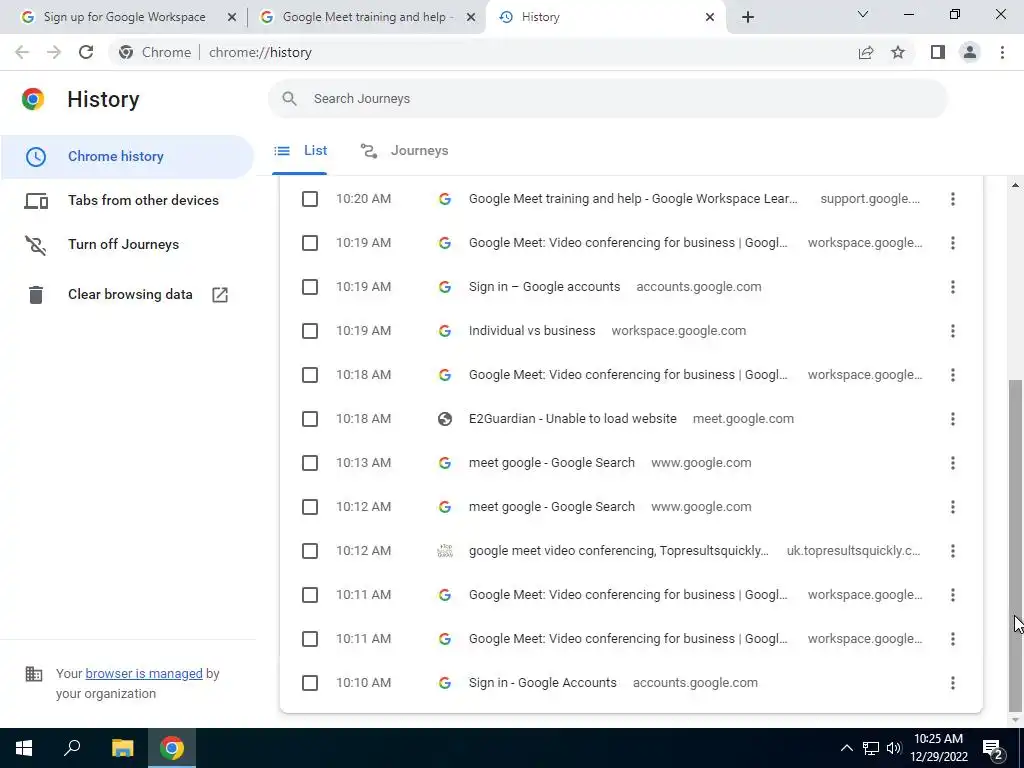This screenshot has height=768, width=1024.
Task: Click the scrollbar down arrow
Action: tap(1015, 720)
